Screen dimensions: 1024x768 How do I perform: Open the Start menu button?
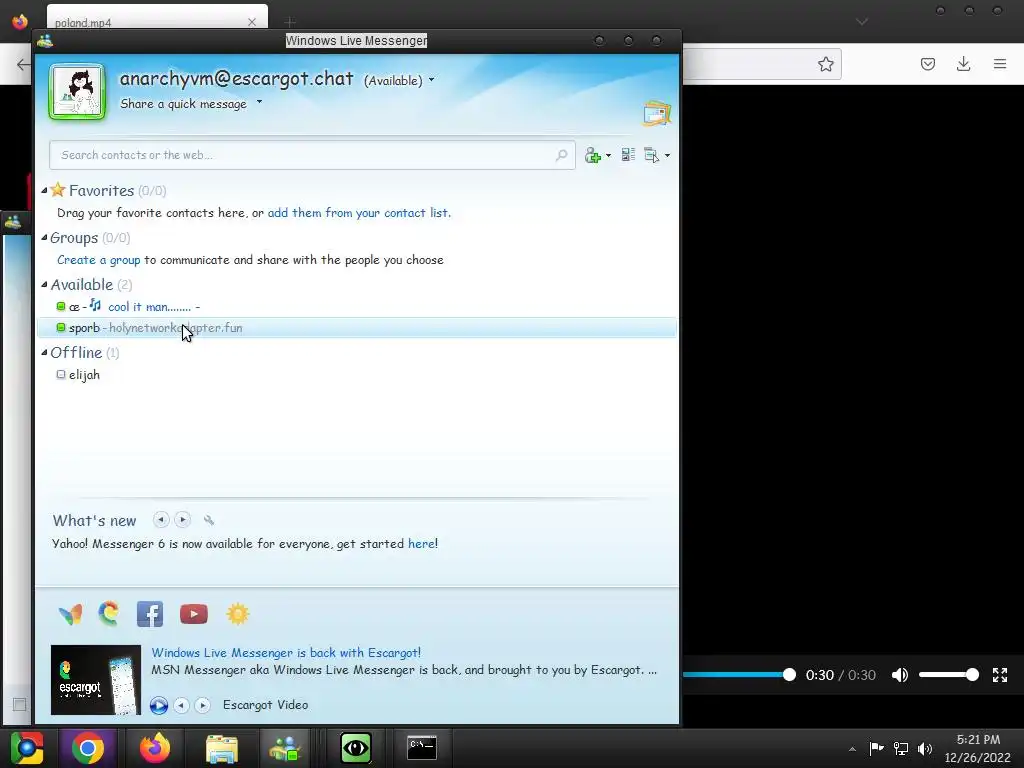27,748
